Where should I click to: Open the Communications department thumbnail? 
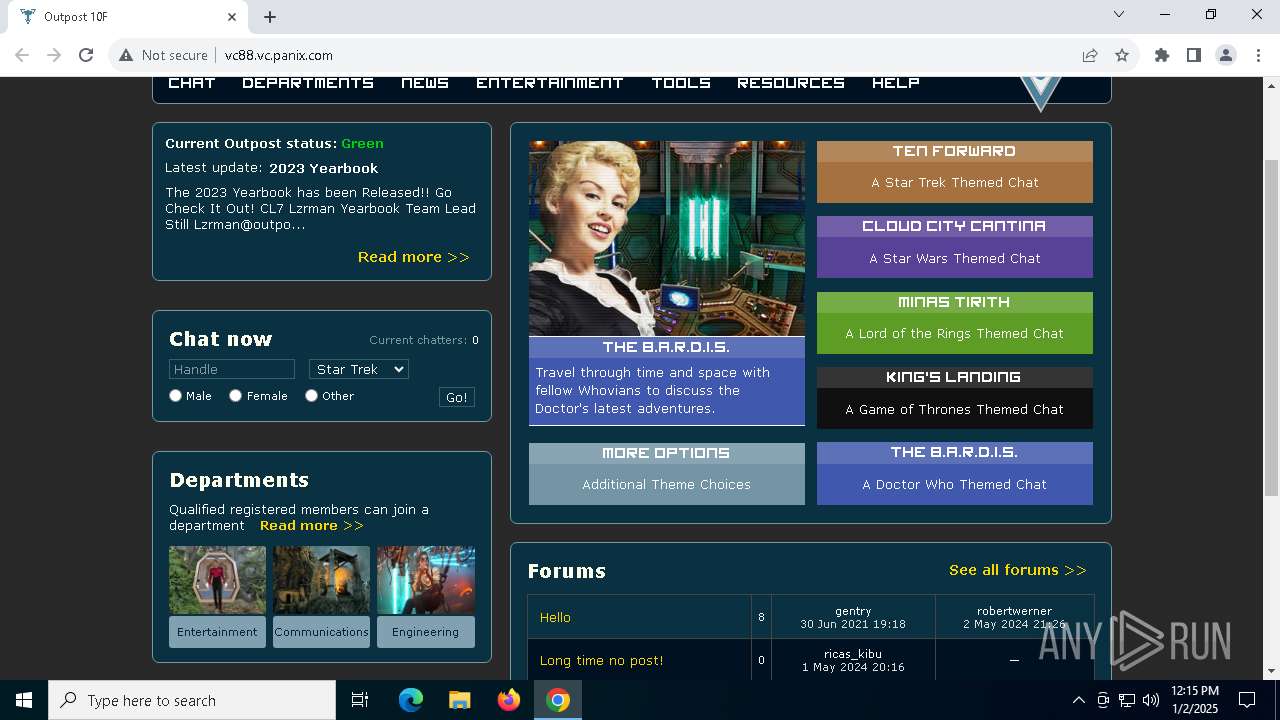coord(321,580)
